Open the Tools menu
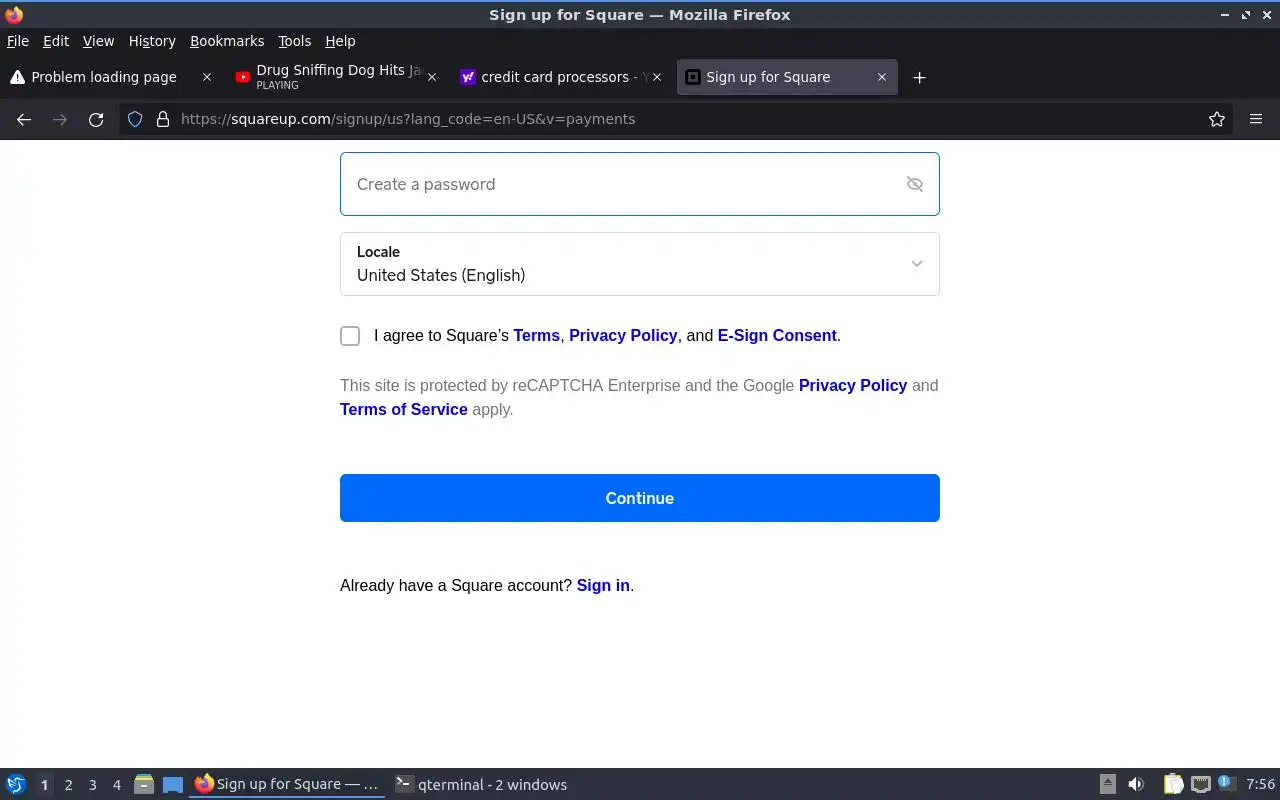This screenshot has height=800, width=1280. 295,41
